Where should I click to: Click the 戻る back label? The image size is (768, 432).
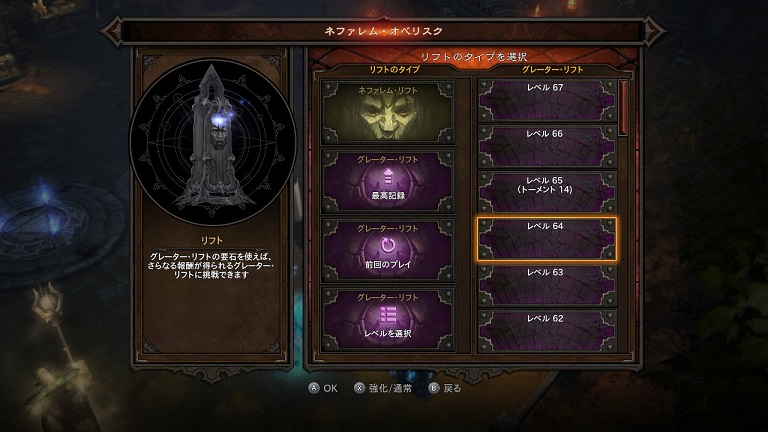[x=452, y=388]
